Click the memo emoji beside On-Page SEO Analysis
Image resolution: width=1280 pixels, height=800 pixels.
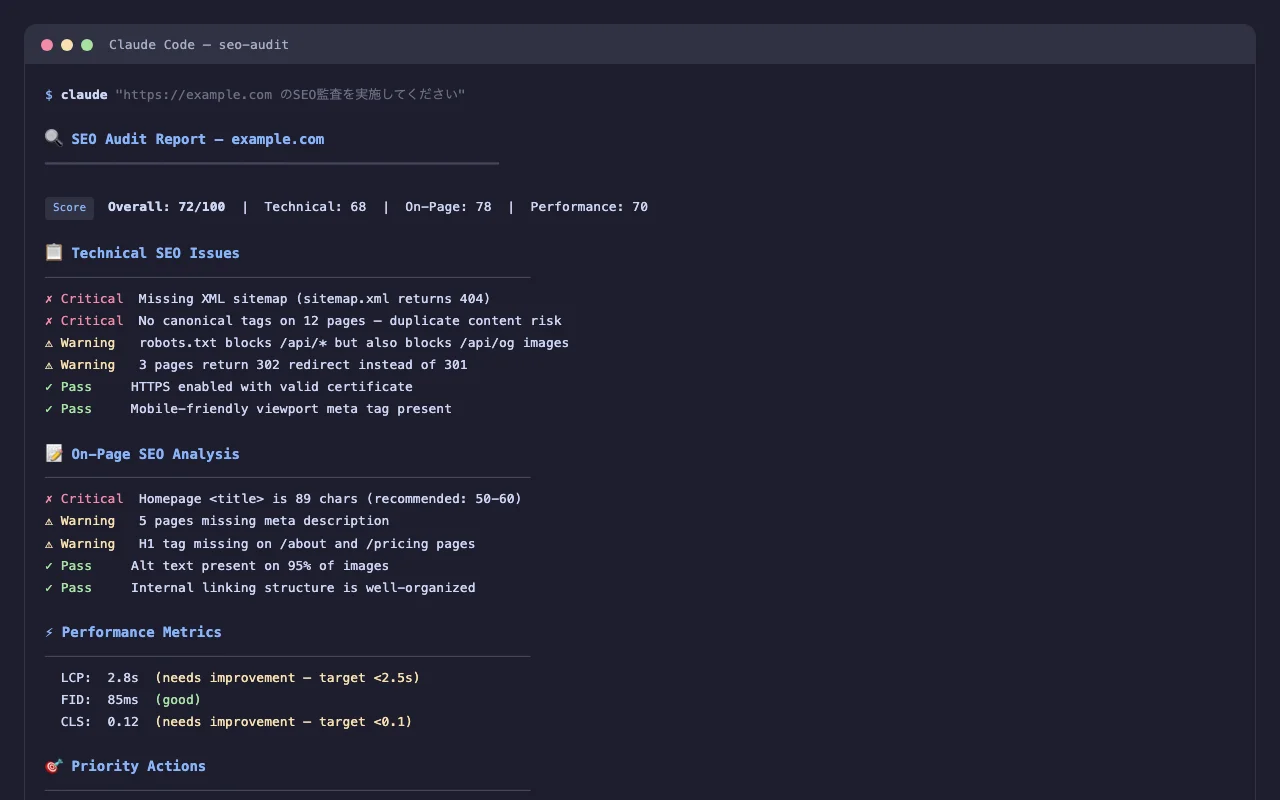tap(54, 453)
